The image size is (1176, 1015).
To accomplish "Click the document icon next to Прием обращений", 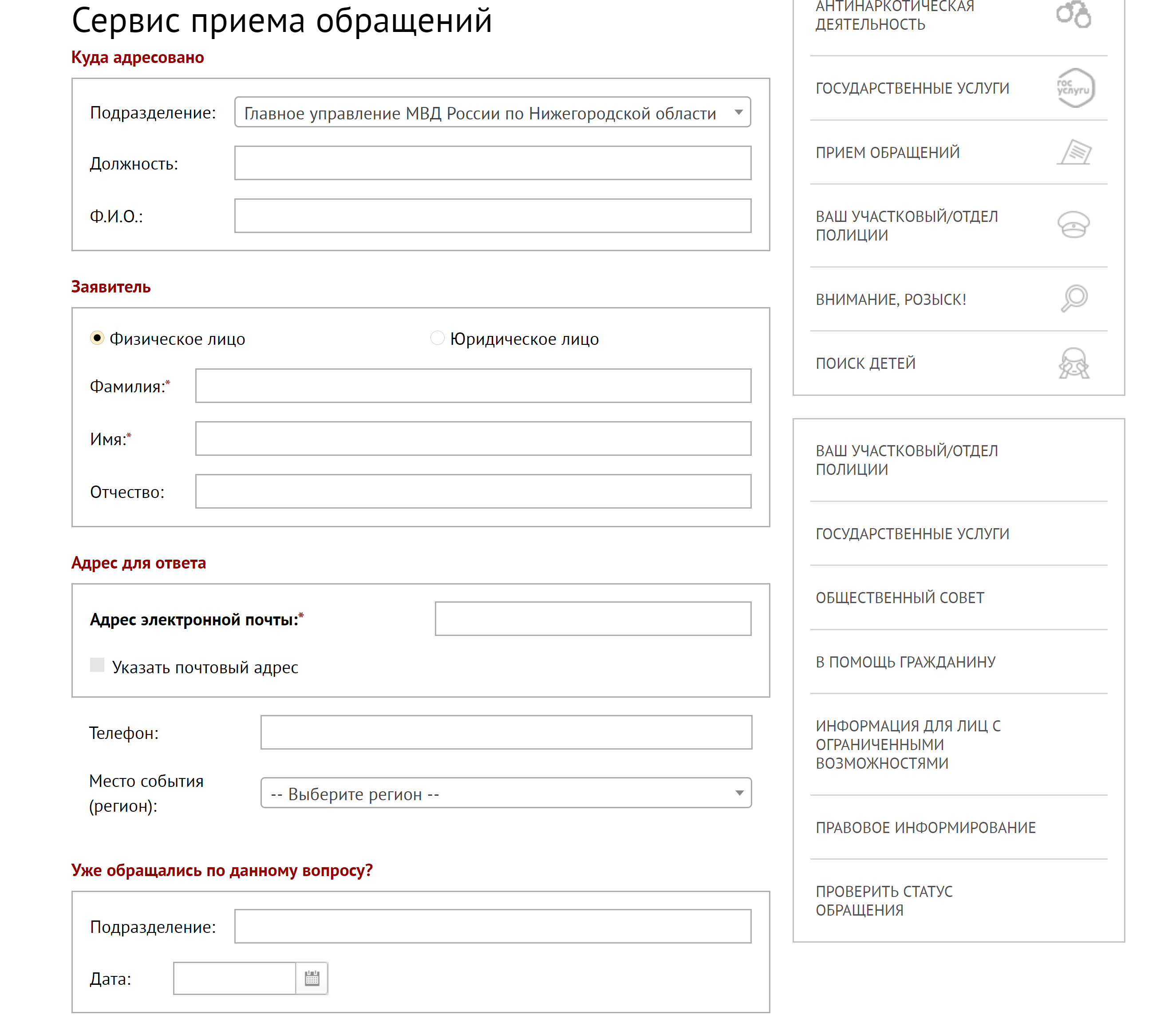I will tap(1074, 152).
